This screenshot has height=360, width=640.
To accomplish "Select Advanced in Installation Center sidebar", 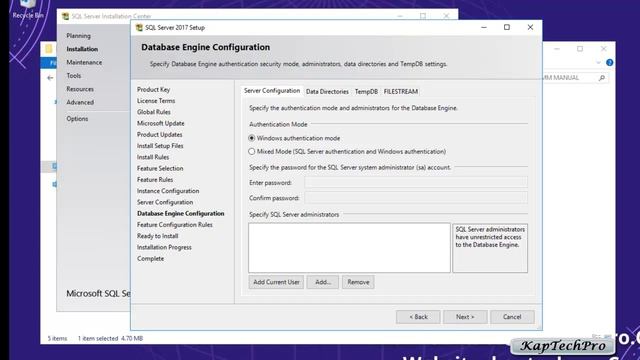I will (80, 102).
